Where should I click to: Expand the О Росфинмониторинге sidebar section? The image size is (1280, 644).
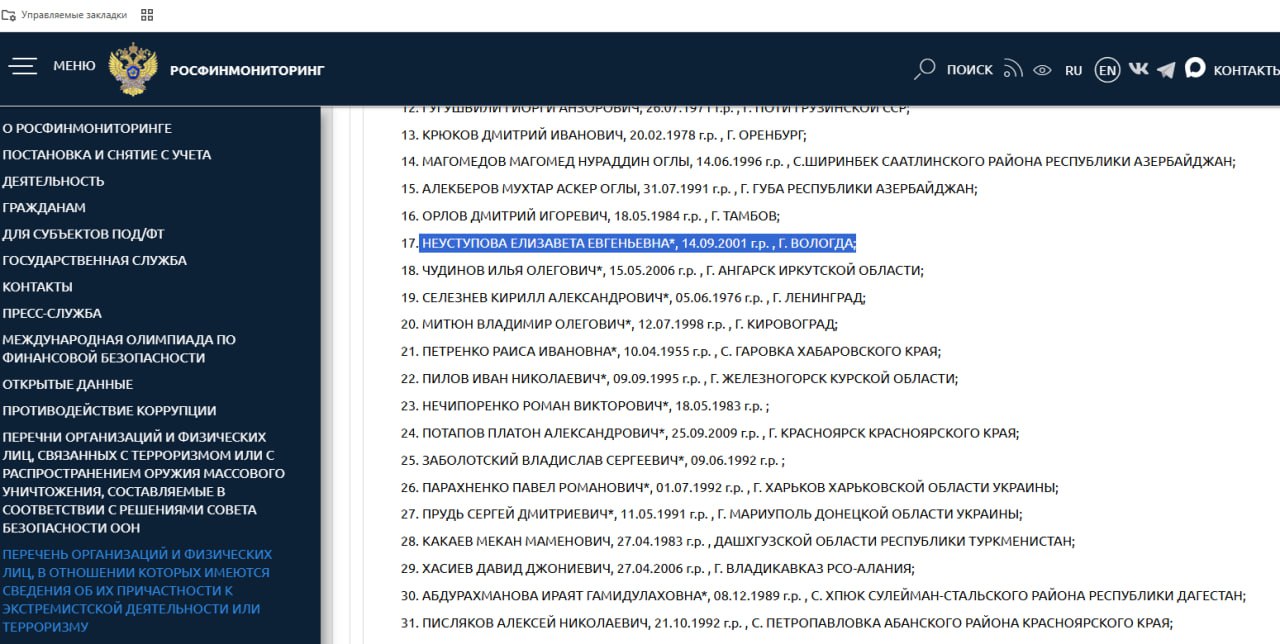87,128
